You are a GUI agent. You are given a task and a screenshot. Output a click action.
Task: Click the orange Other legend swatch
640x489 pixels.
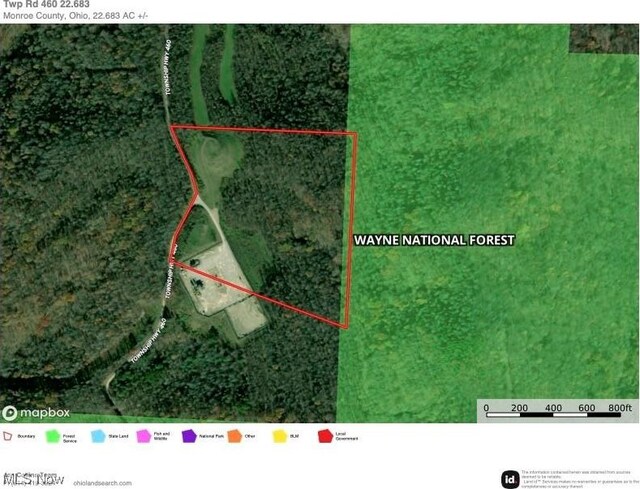235,436
